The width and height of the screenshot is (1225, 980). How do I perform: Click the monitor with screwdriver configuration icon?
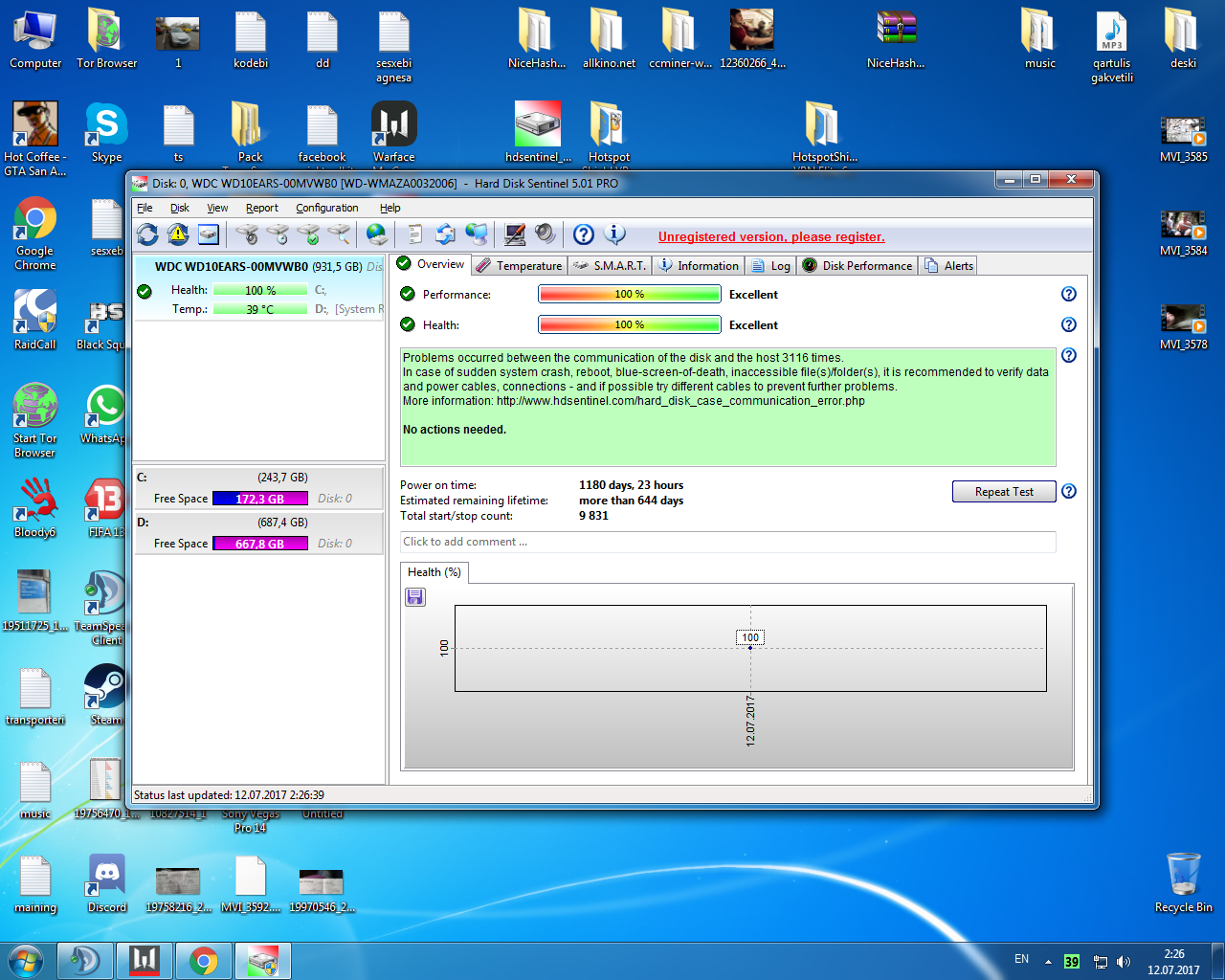(x=515, y=234)
